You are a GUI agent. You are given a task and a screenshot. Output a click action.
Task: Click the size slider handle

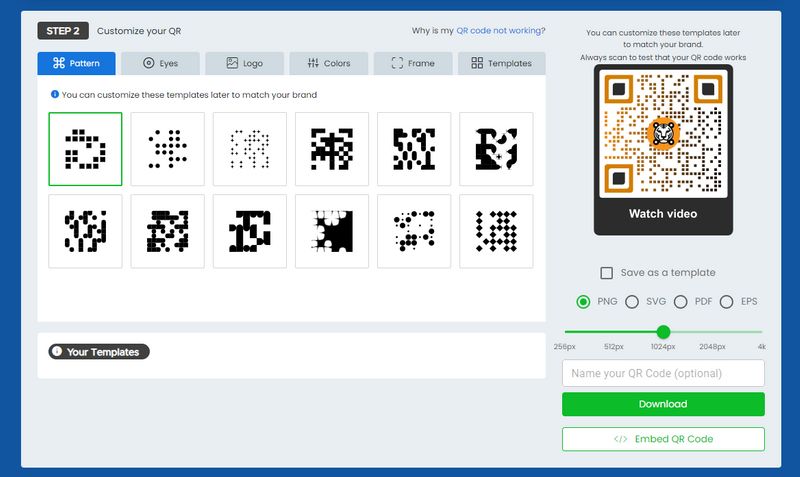point(663,332)
